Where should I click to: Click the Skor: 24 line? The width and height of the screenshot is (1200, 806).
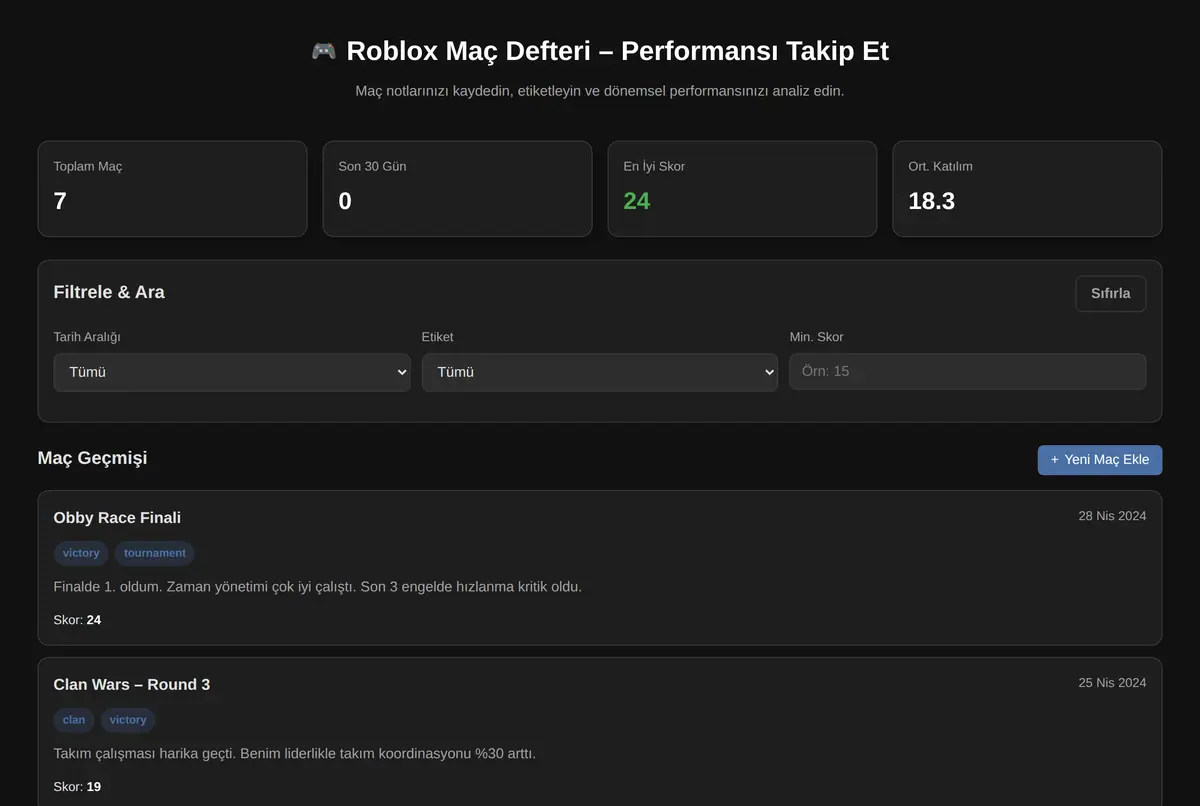tap(77, 620)
